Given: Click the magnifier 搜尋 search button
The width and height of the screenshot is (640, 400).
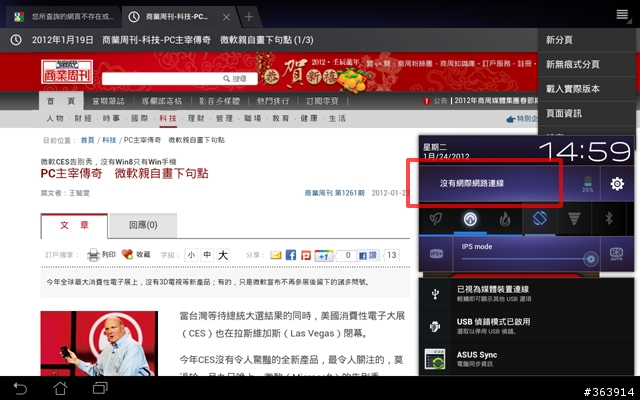Looking at the screenshot, I should click(235, 78).
